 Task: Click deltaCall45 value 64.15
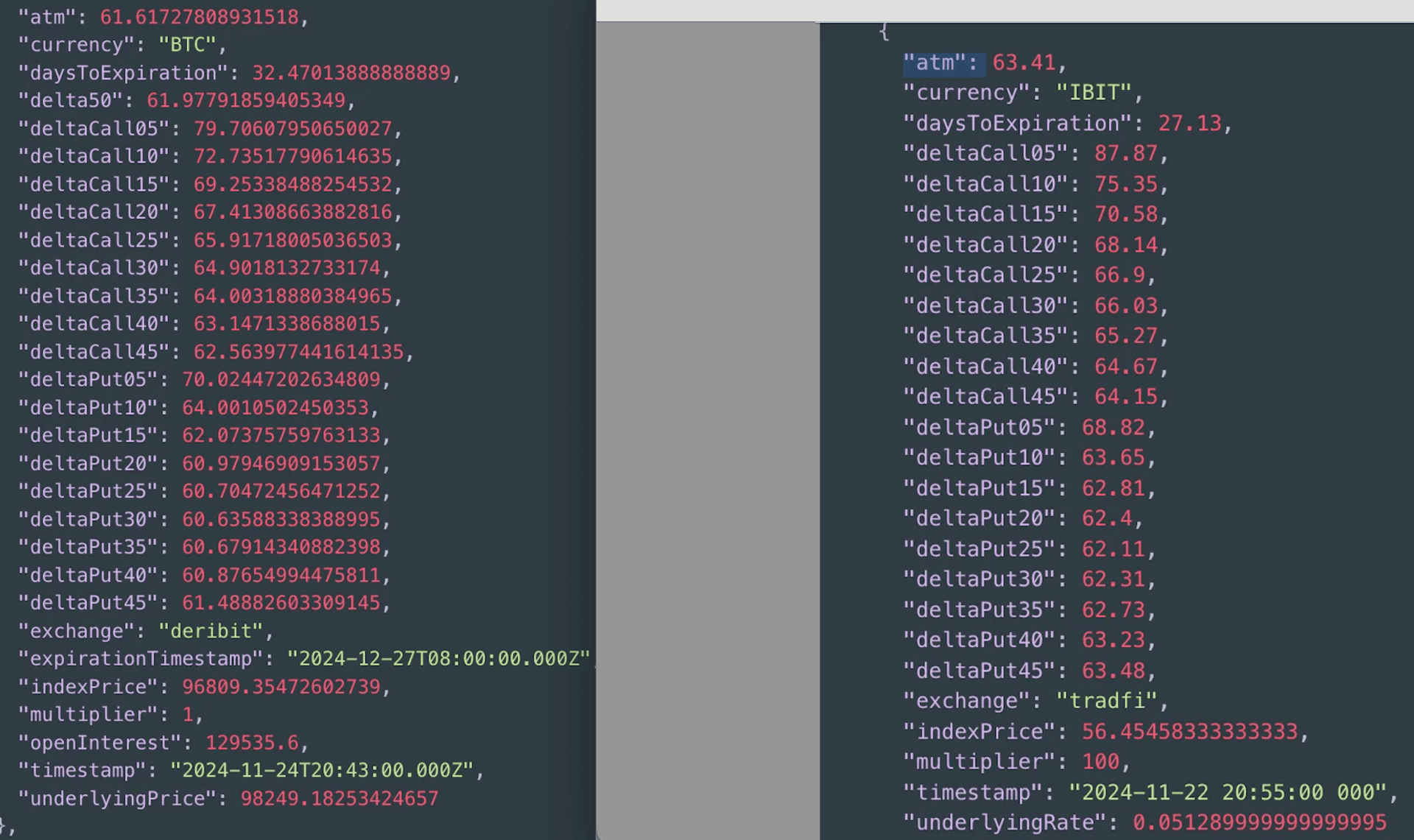[x=1126, y=397]
